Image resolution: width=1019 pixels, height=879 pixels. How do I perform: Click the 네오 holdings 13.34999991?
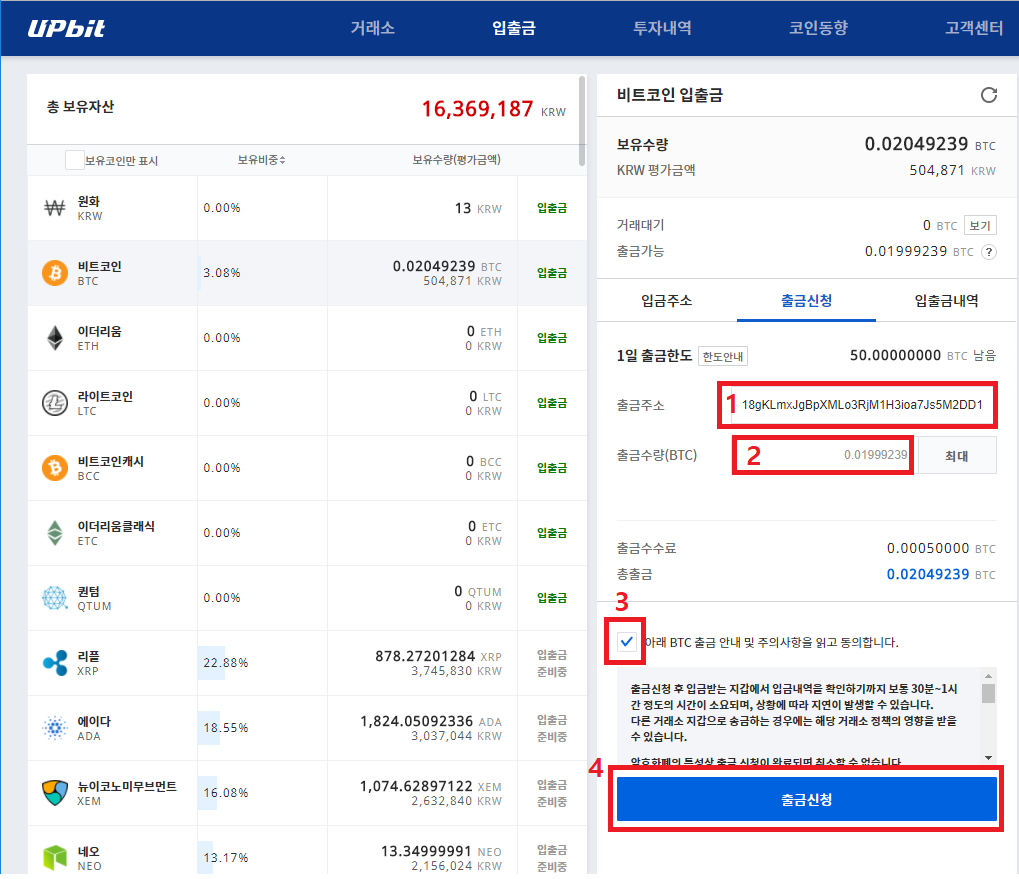coord(426,851)
